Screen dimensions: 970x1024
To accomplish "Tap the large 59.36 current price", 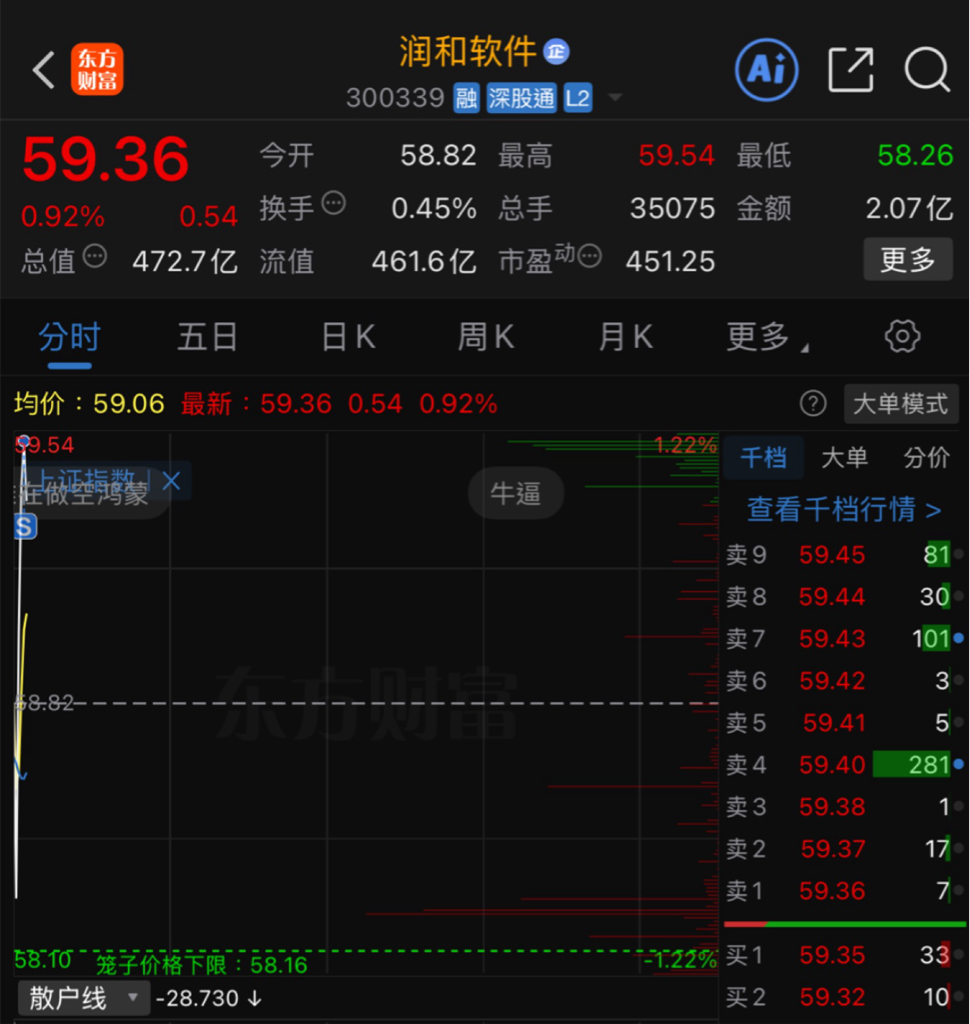I will pos(106,159).
